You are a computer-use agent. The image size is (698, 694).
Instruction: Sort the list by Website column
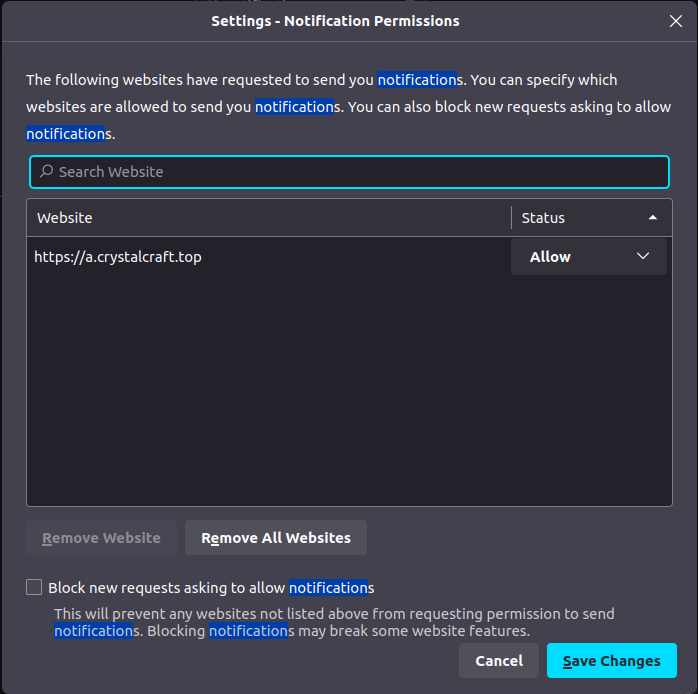268,218
